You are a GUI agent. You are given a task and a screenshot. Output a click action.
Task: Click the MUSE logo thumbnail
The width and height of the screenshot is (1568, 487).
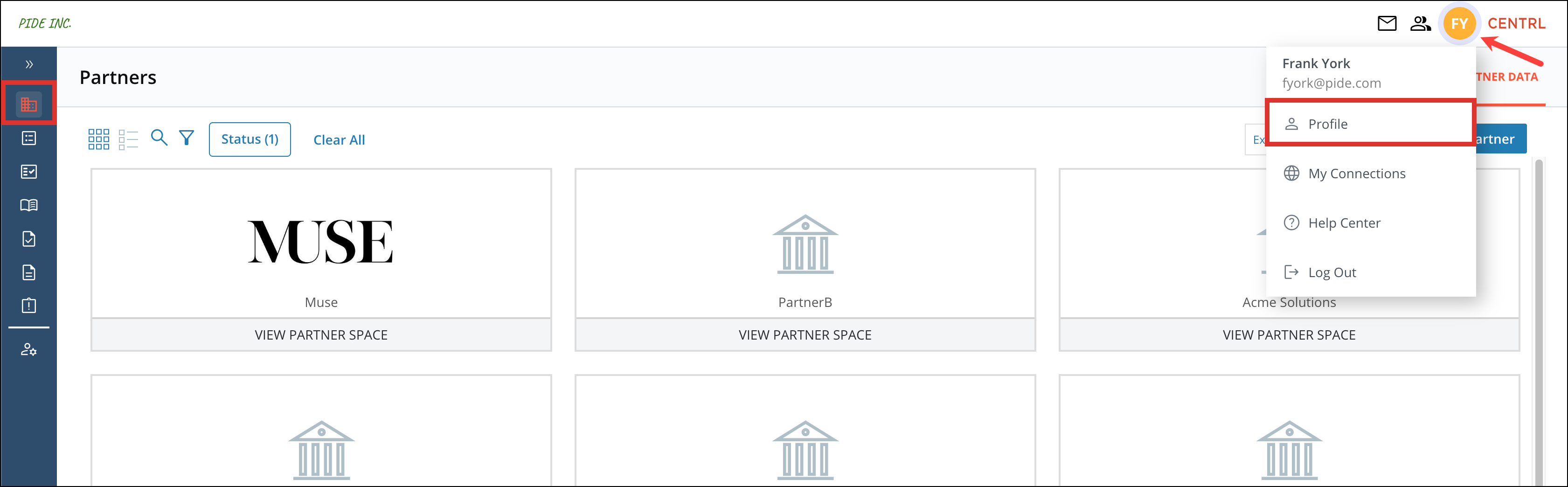[321, 242]
